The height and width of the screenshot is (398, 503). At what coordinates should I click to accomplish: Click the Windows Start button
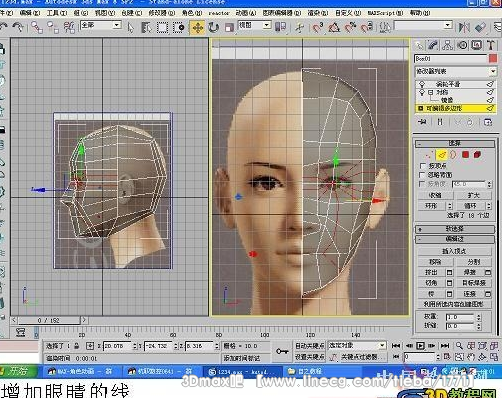[18, 371]
